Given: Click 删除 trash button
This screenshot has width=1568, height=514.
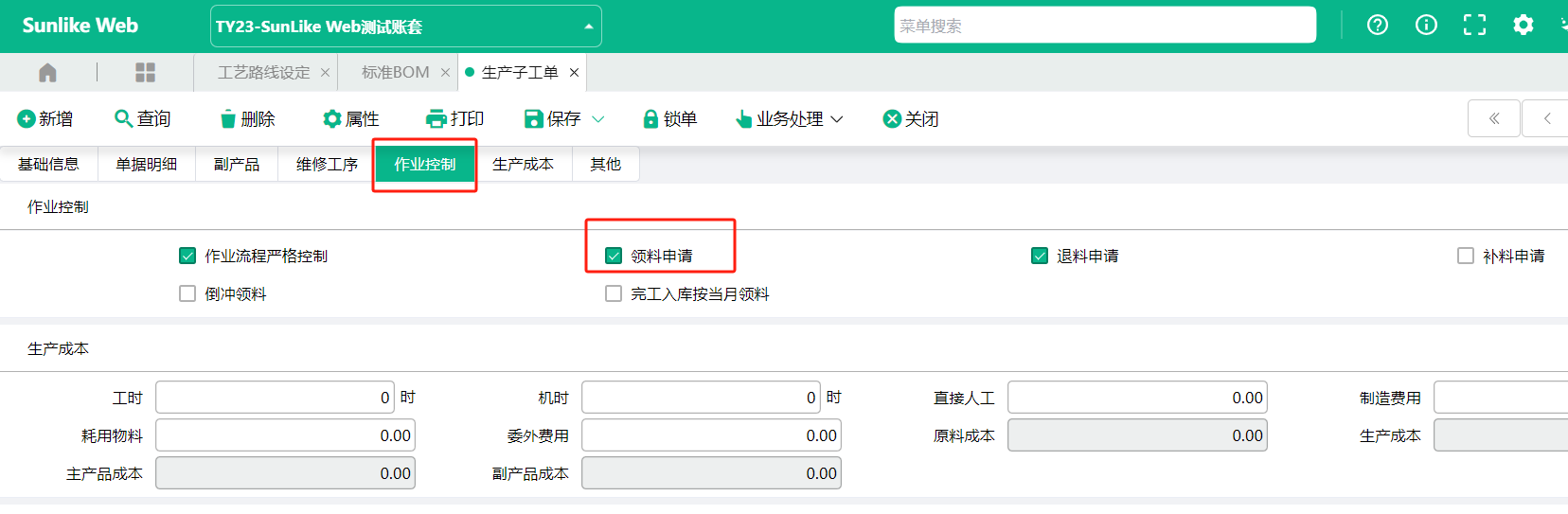Looking at the screenshot, I should pos(247,119).
